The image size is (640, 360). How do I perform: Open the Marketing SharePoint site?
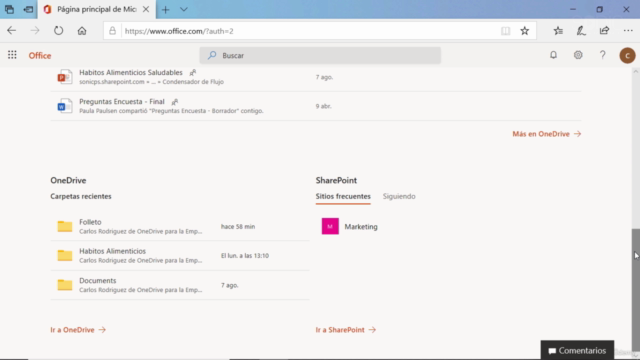point(361,227)
